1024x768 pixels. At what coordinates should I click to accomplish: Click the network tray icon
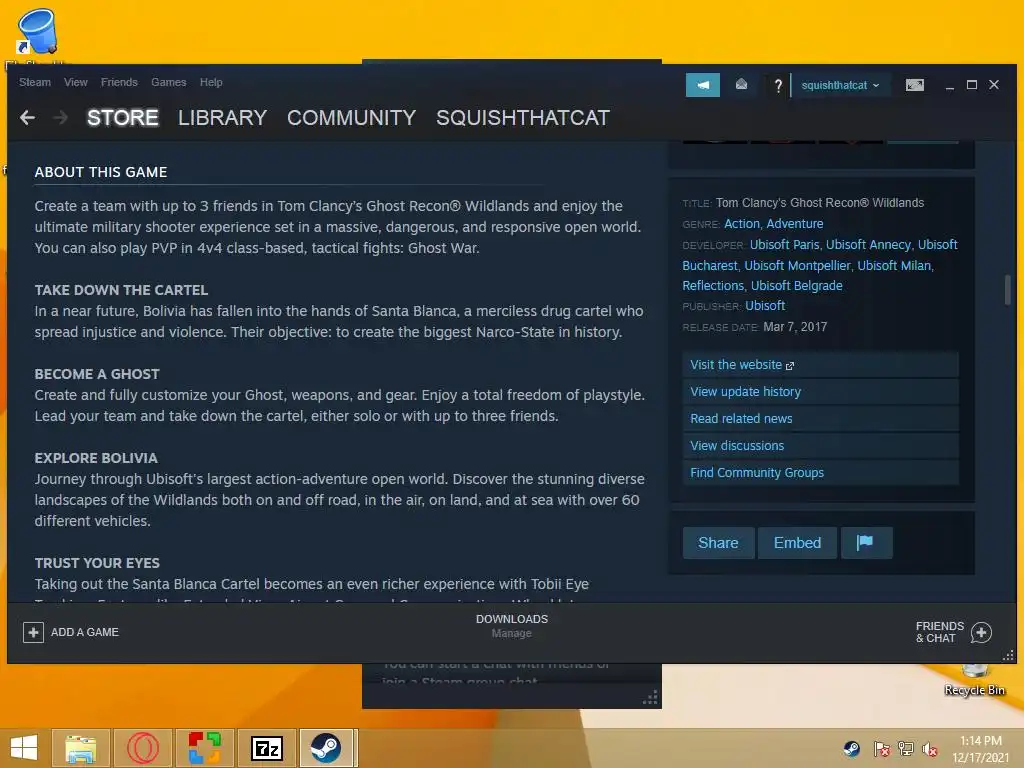905,749
